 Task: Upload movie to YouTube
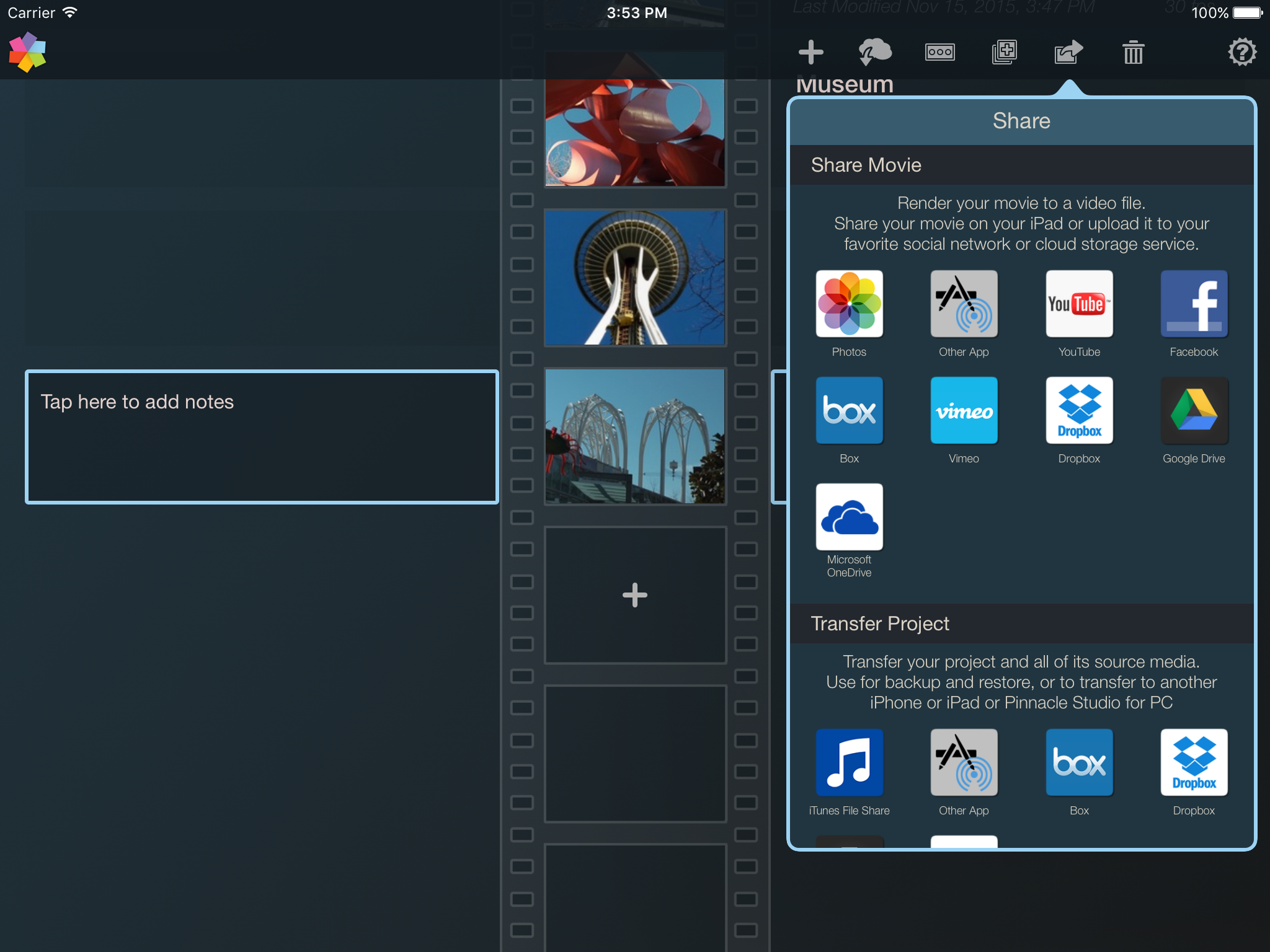point(1079,304)
